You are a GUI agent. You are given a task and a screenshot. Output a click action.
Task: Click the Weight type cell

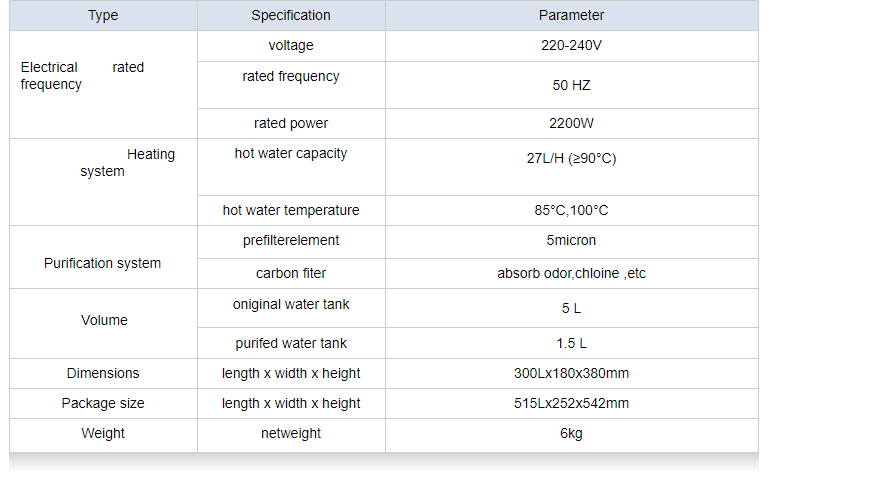click(103, 434)
